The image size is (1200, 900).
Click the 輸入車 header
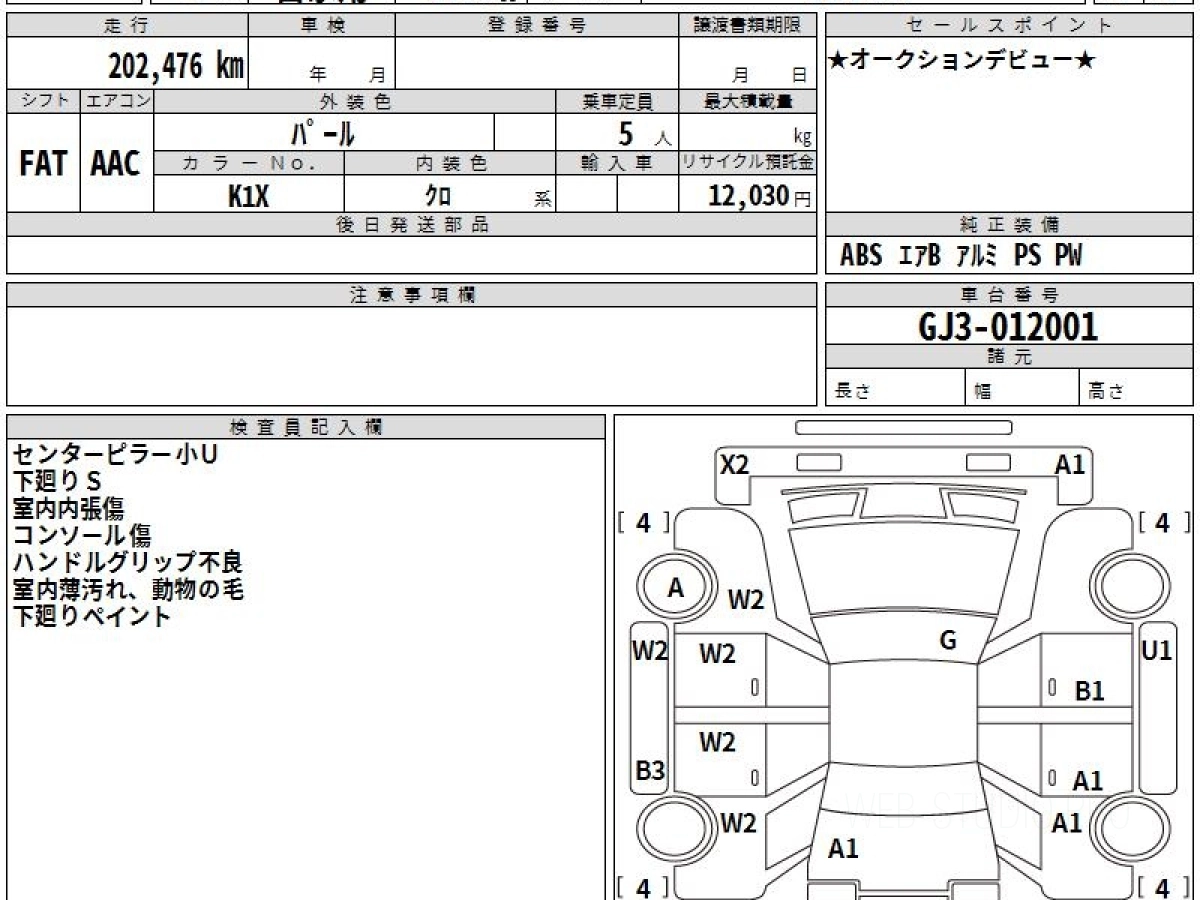[x=617, y=163]
